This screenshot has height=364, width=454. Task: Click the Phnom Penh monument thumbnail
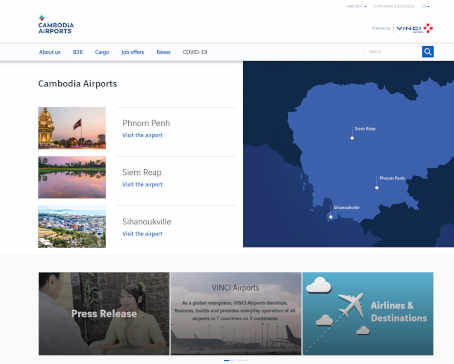(72, 128)
